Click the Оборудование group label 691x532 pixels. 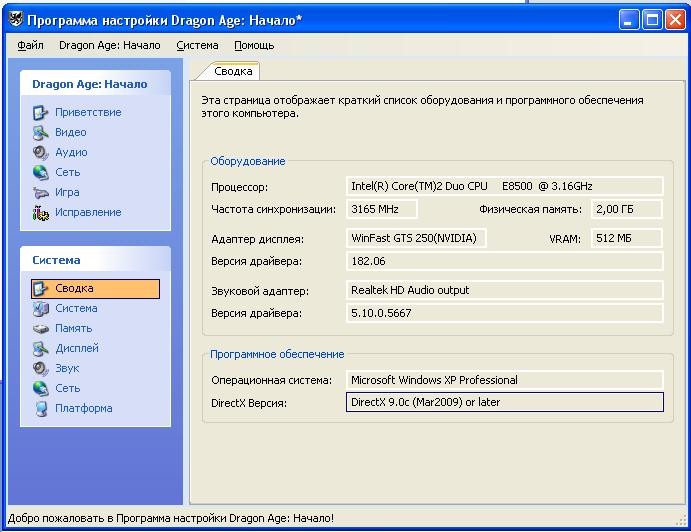[248, 161]
